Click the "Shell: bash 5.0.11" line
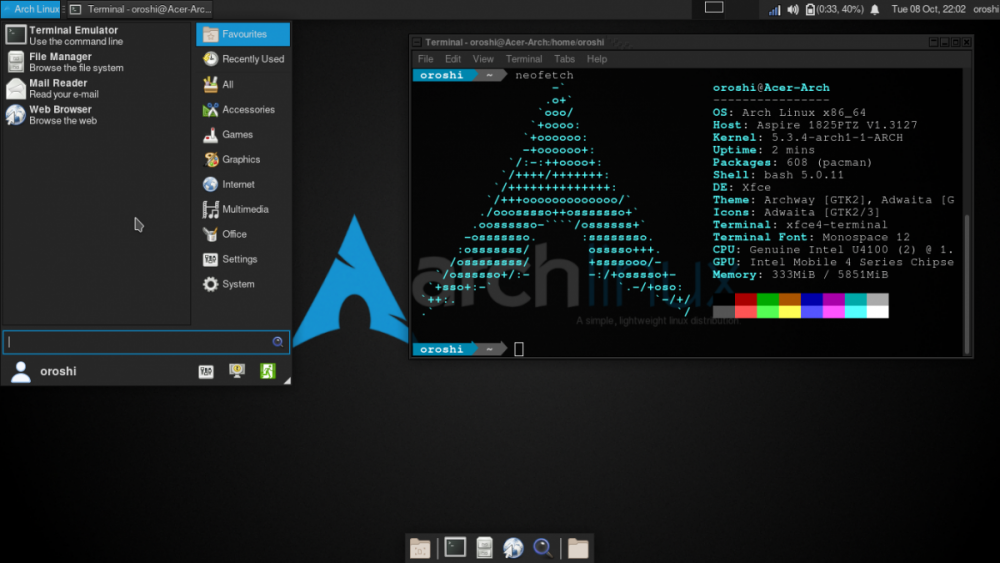Viewport: 1000px width, 563px height. [x=778, y=175]
